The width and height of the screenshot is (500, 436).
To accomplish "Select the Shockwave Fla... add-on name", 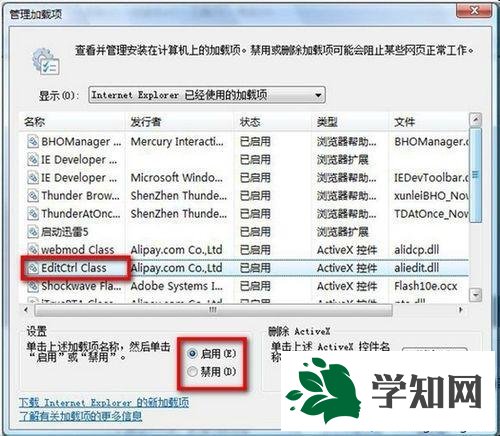I will [81, 286].
